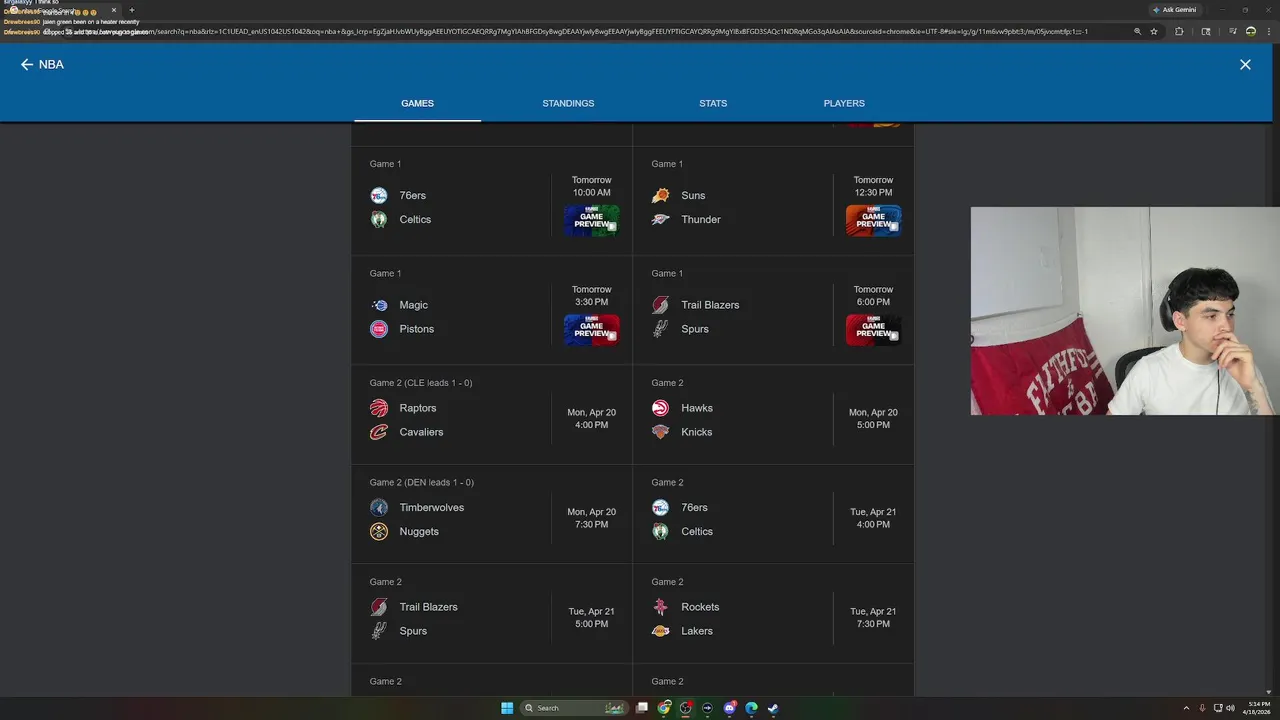Bookmark page with the star icon
This screenshot has height=720, width=1280.
click(x=1154, y=31)
